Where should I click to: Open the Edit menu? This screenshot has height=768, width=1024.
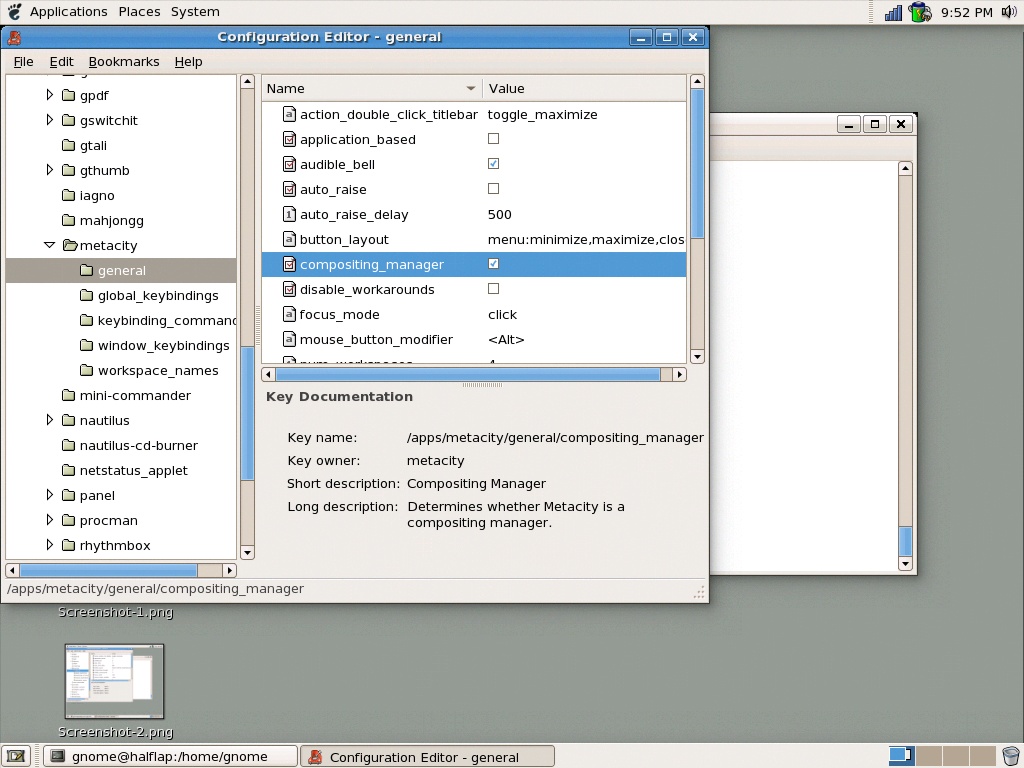pos(61,61)
